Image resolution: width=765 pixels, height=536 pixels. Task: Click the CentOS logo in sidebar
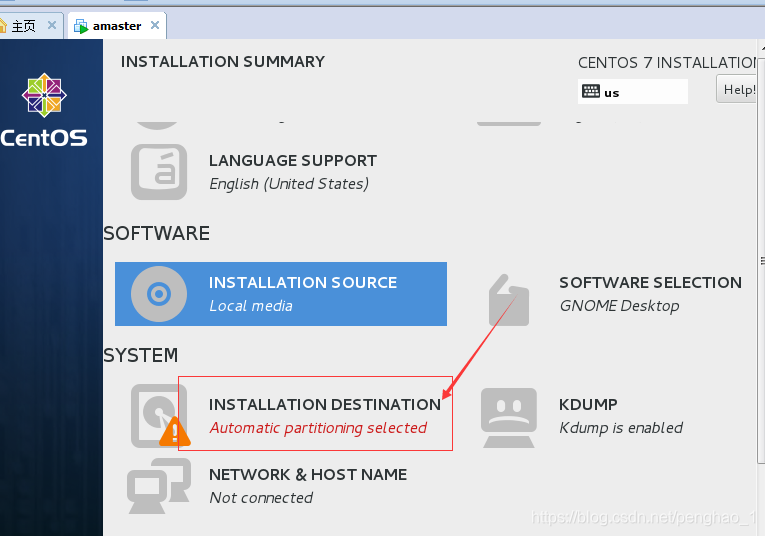pos(44,110)
